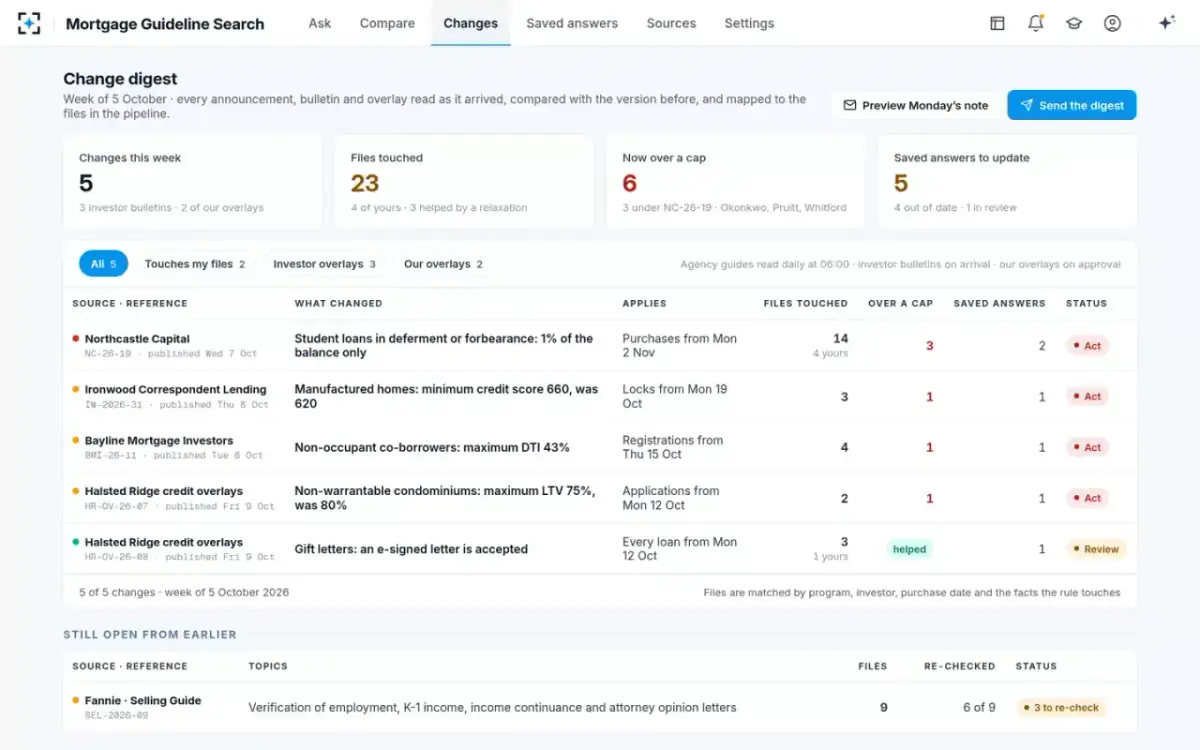The image size is (1200, 750).
Task: Open the Now over a cap card
Action: click(x=736, y=183)
